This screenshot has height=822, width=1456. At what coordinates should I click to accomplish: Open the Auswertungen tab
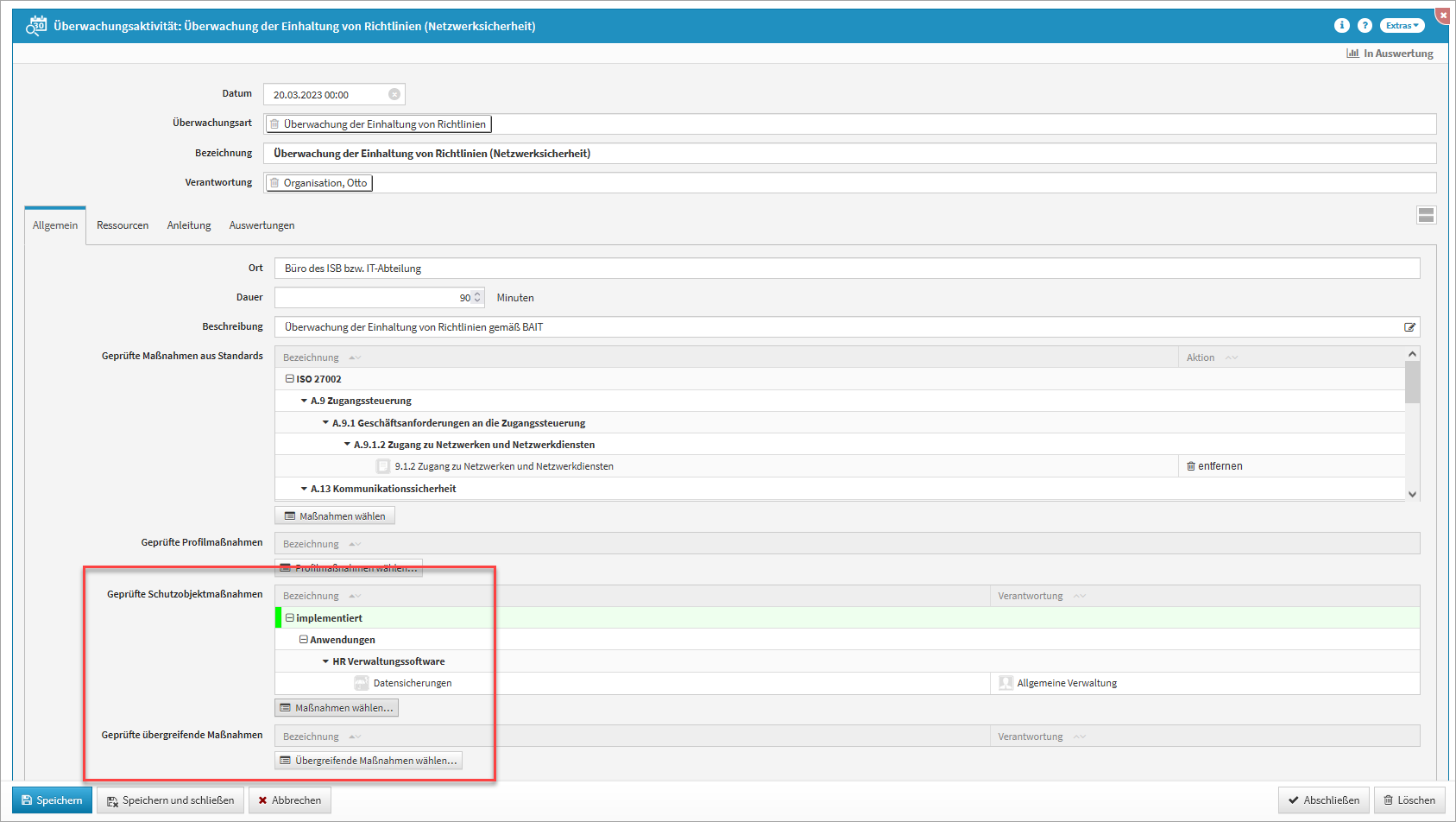pyautogui.click(x=262, y=225)
